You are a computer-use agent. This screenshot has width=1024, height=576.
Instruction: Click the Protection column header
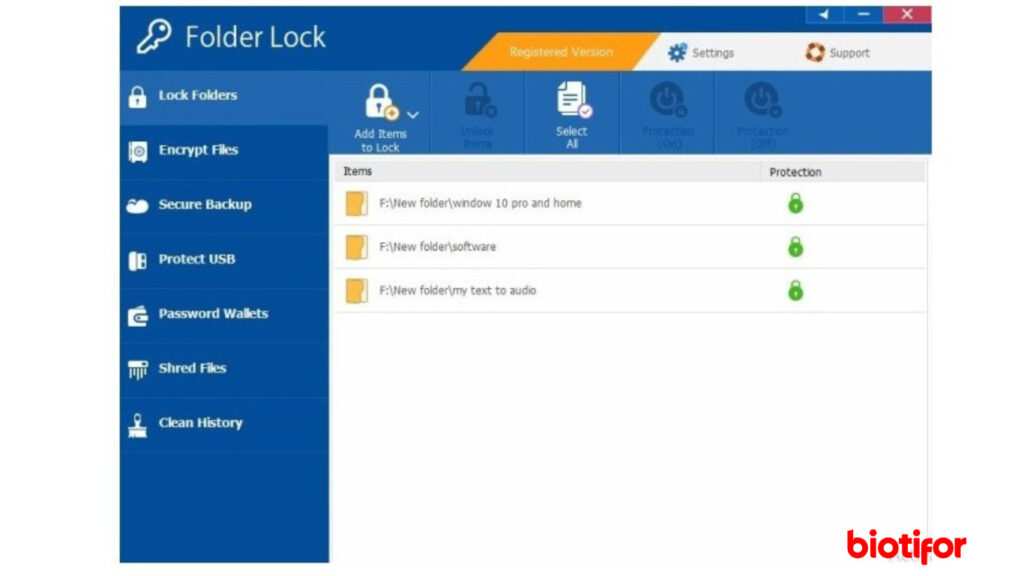pos(843,172)
